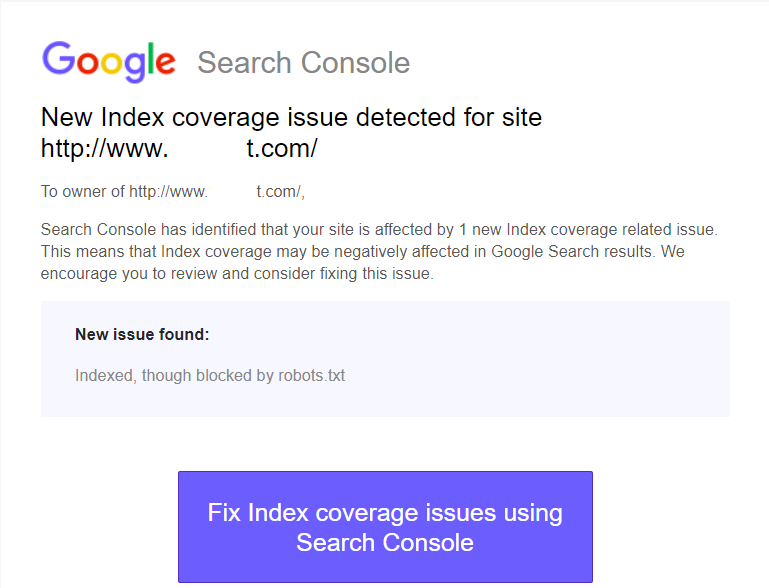Click the Fix Index coverage issues button
This screenshot has width=769, height=588.
pos(385,527)
